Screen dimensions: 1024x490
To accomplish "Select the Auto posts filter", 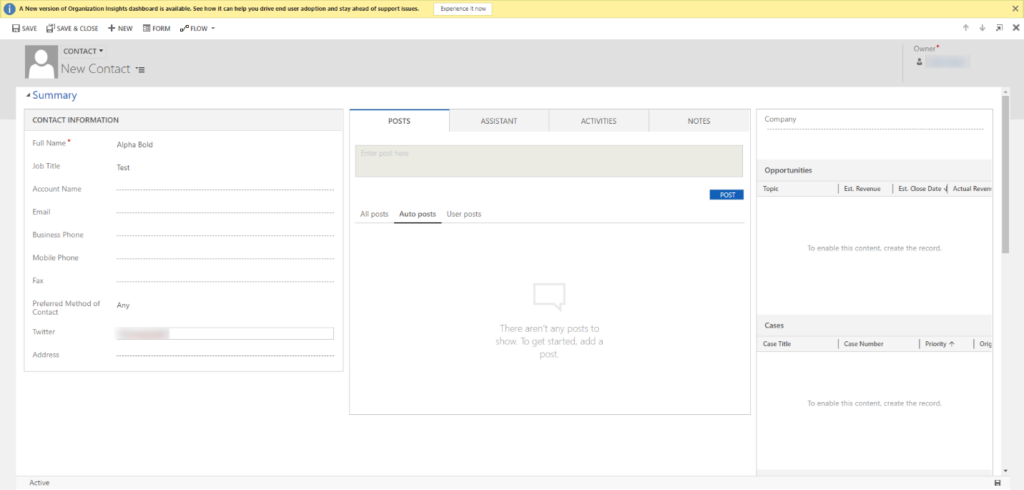I will click(417, 214).
